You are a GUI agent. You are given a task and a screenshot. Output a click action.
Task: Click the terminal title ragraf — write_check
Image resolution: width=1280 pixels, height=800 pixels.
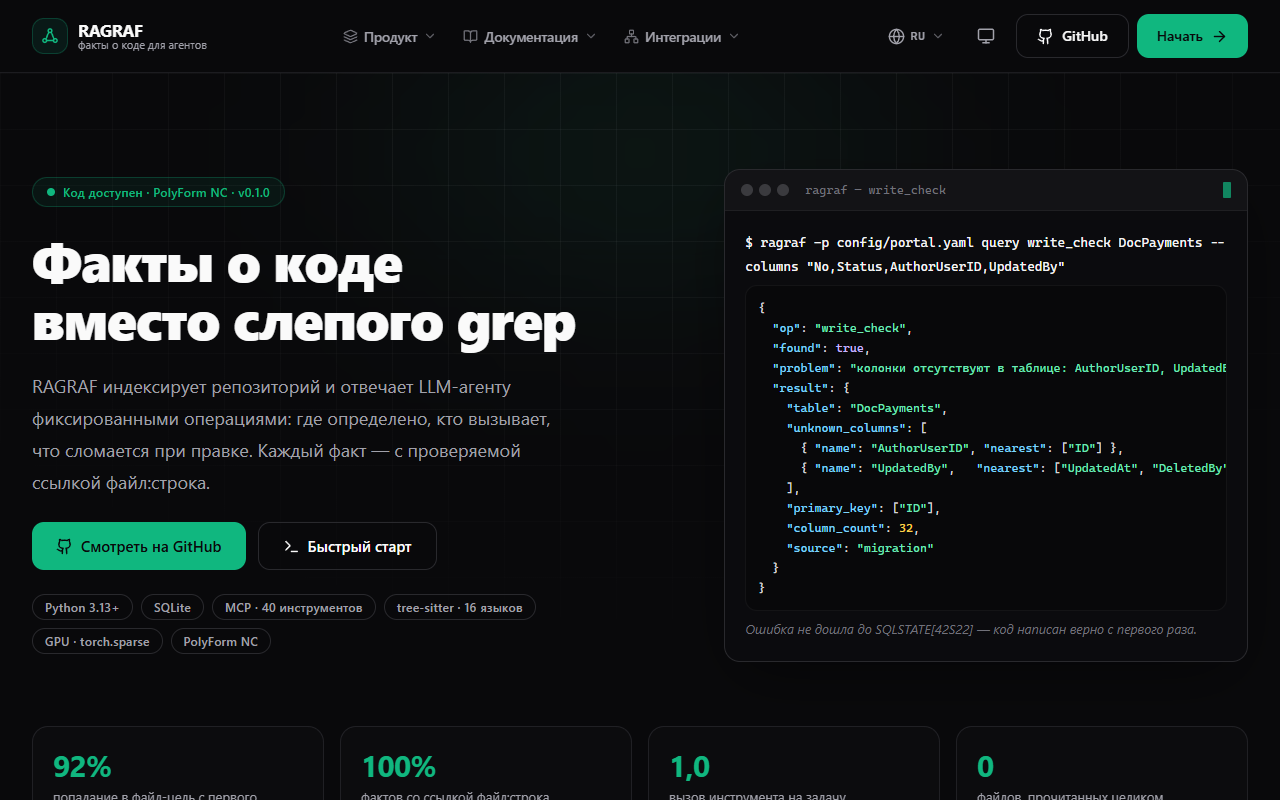(875, 190)
